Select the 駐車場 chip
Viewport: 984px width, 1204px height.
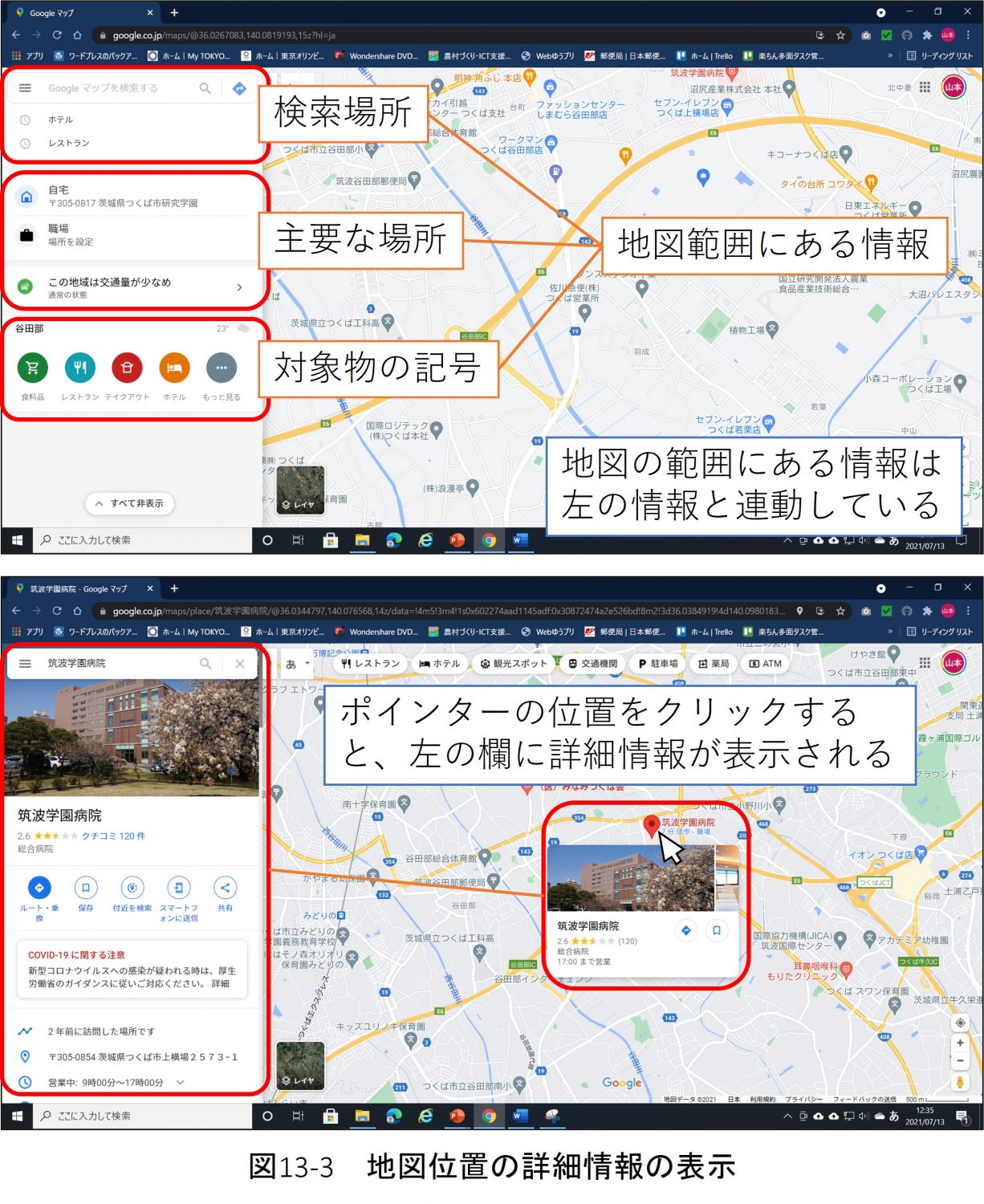coord(658,664)
